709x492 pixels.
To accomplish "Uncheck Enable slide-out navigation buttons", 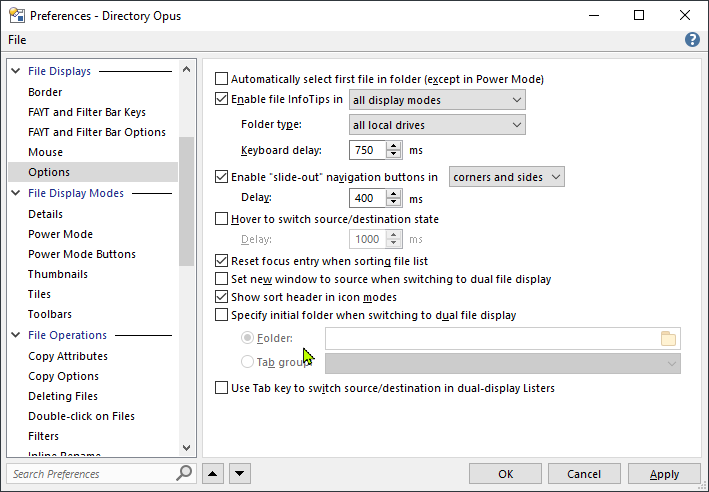I will tap(221, 177).
